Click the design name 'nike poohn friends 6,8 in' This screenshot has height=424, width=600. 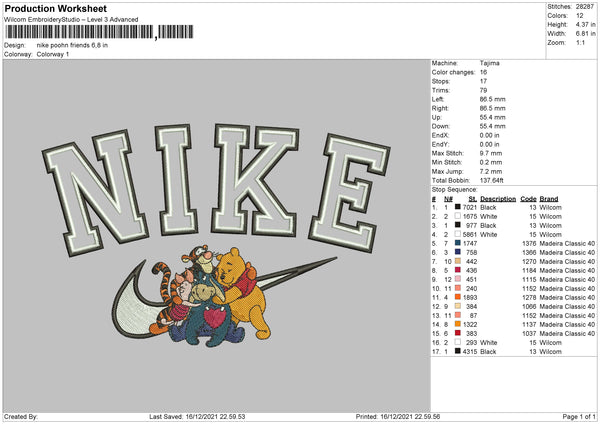(72, 45)
